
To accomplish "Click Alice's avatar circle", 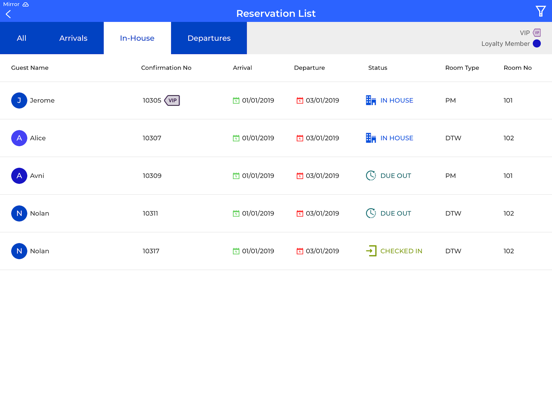I will pyautogui.click(x=19, y=138).
